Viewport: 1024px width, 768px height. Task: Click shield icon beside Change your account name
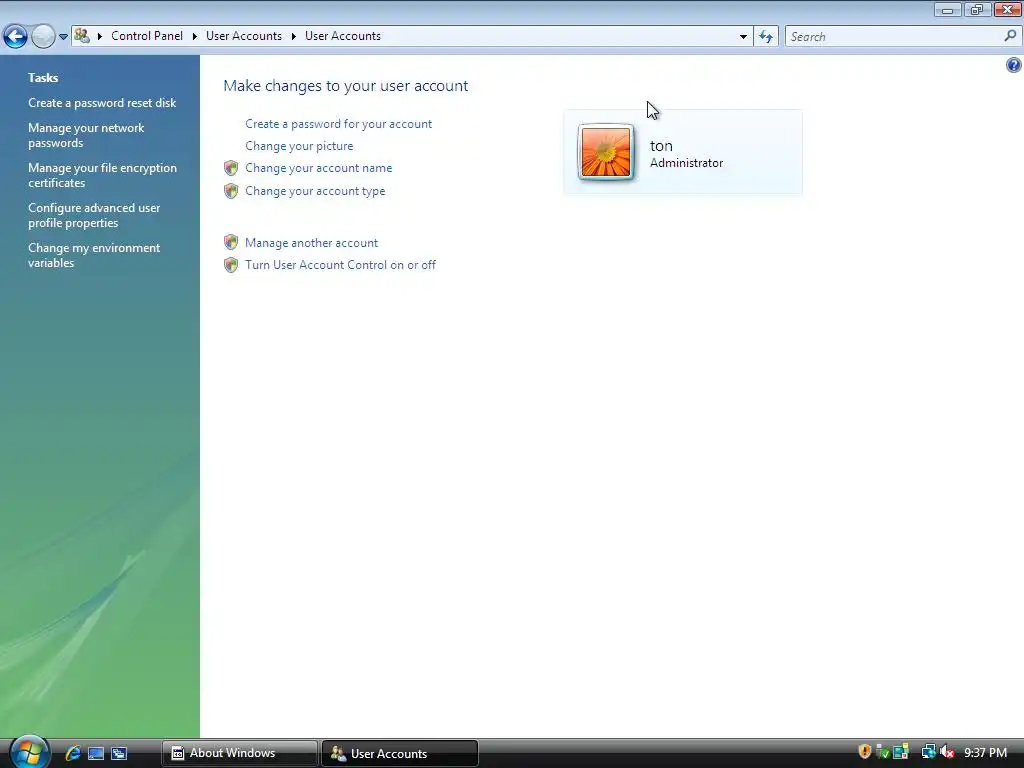[231, 168]
